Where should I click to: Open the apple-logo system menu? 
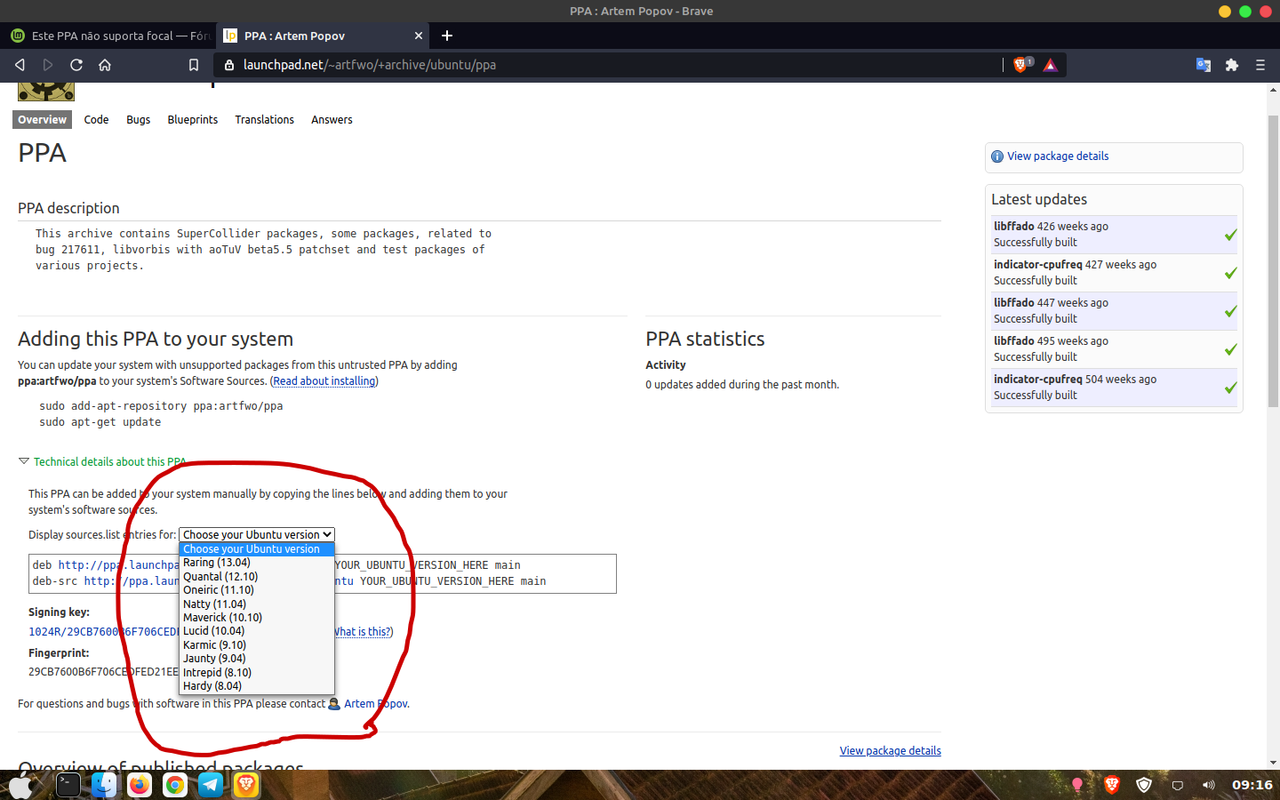[22, 785]
